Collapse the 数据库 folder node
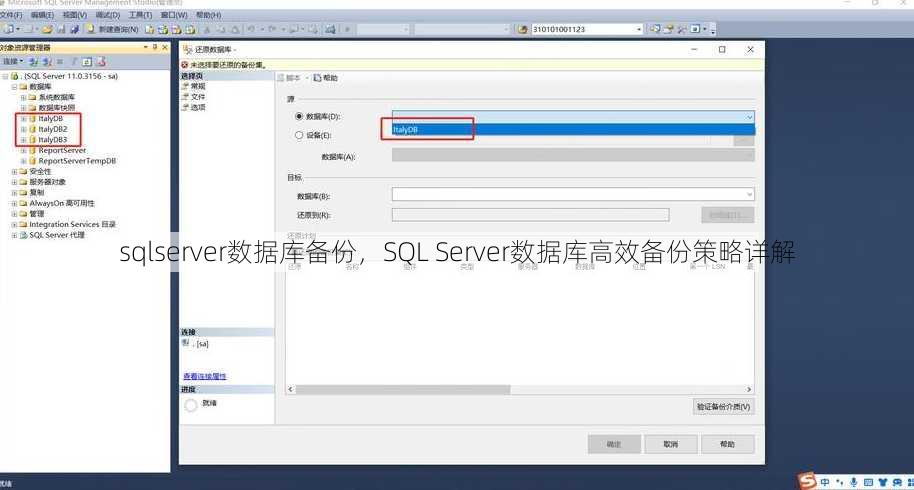This screenshot has height=490, width=914. (15, 87)
